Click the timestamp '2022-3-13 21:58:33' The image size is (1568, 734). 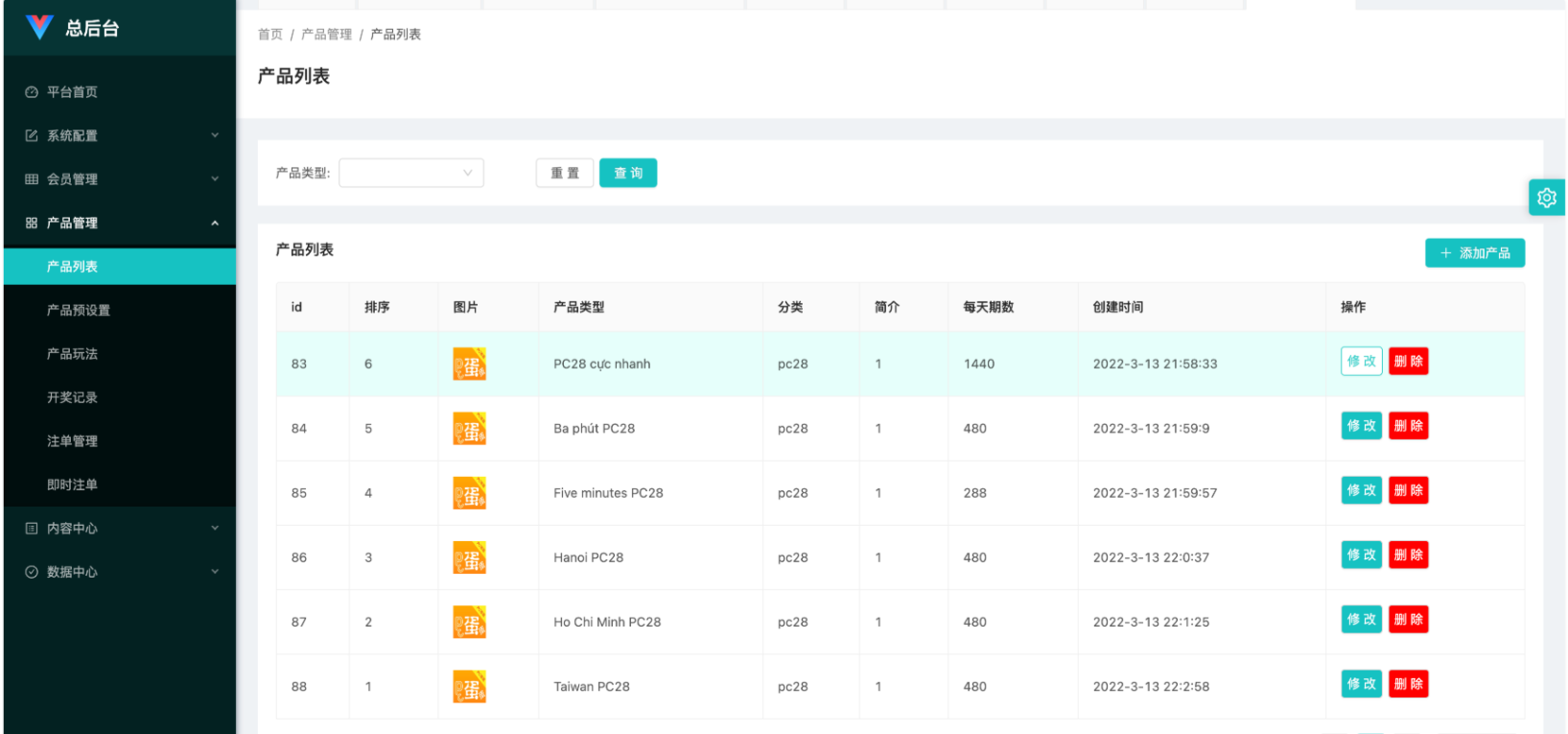coord(1156,365)
